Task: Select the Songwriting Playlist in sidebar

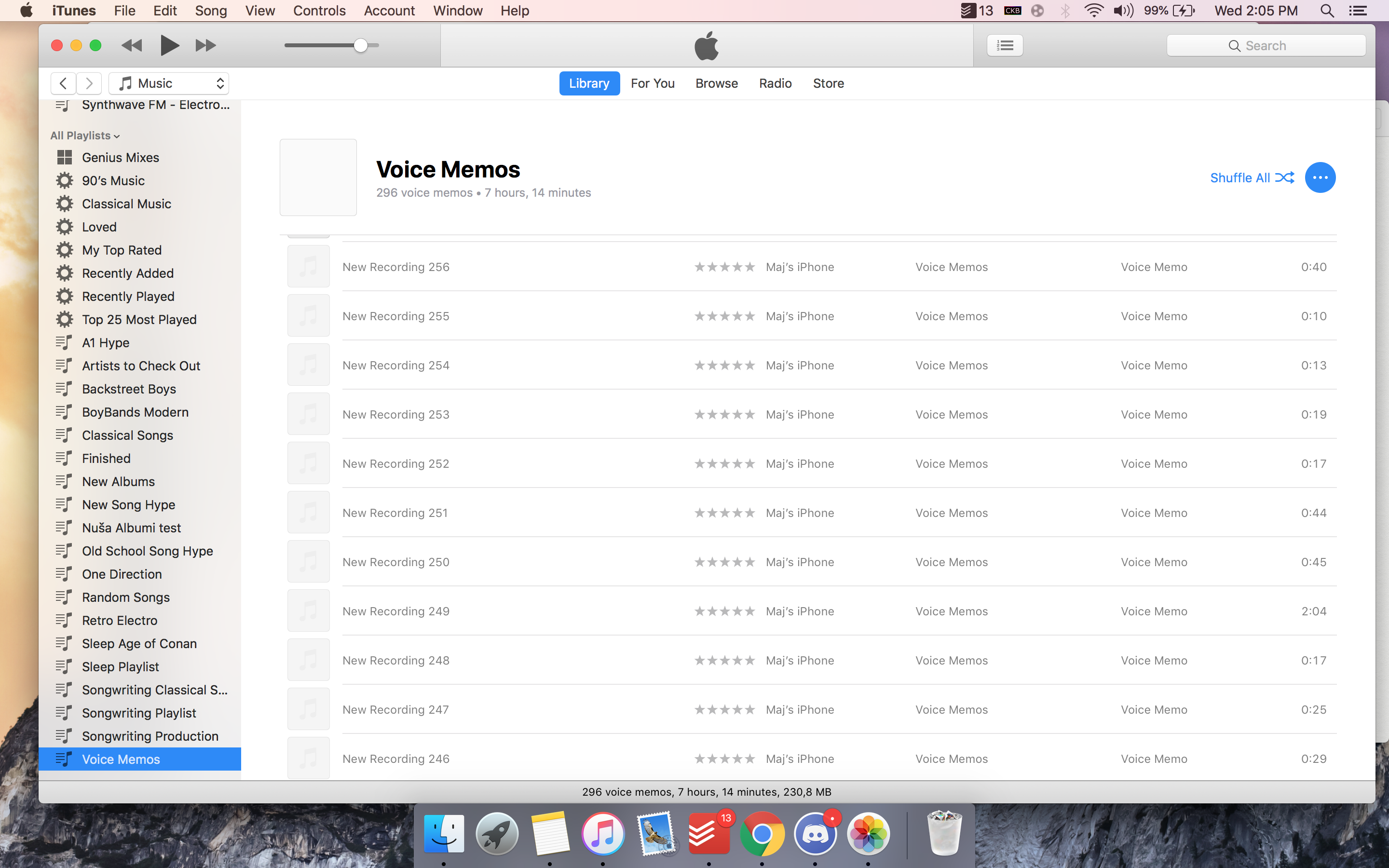Action: (139, 713)
